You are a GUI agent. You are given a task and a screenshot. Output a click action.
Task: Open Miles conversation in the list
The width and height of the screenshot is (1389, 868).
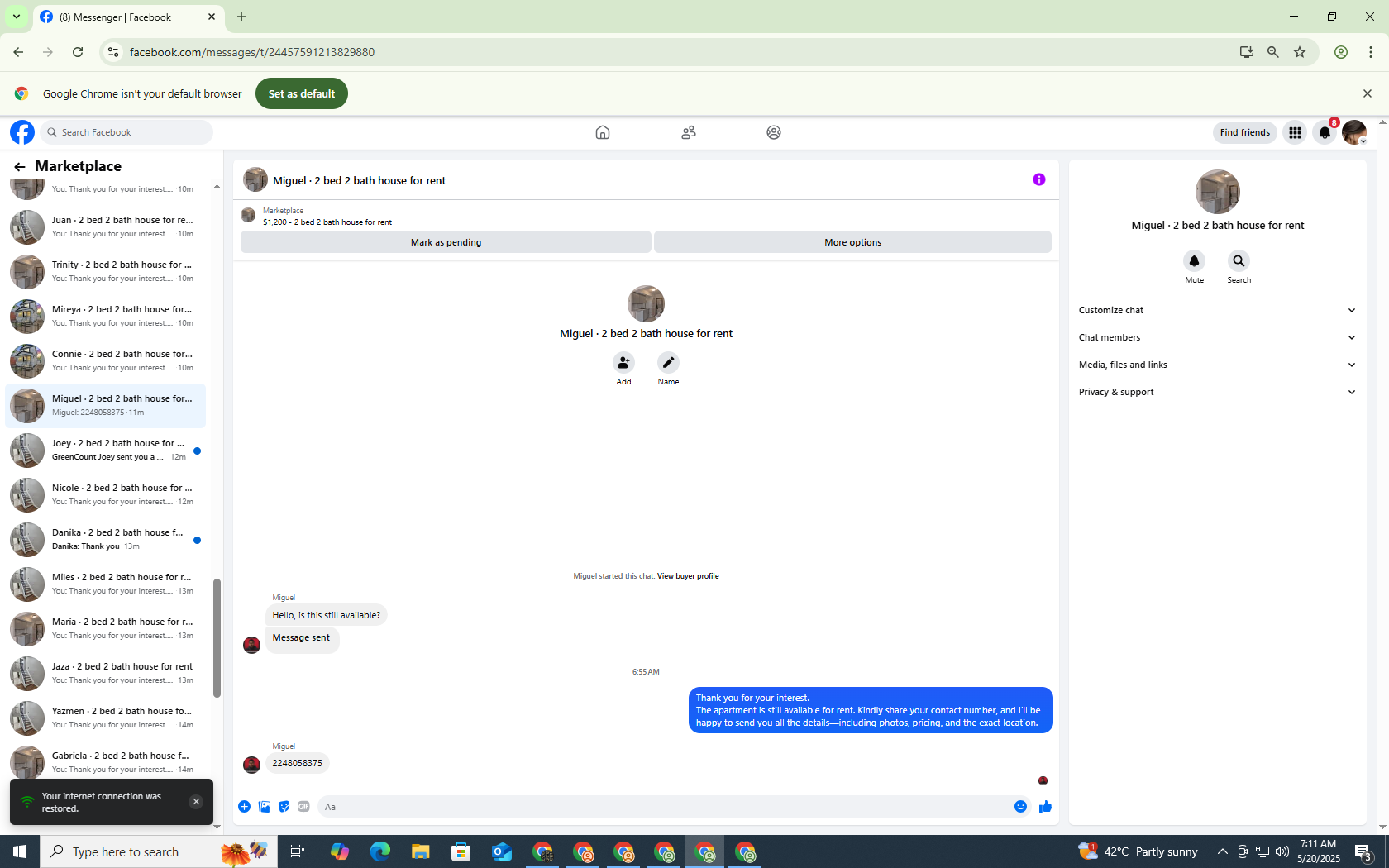point(105,584)
